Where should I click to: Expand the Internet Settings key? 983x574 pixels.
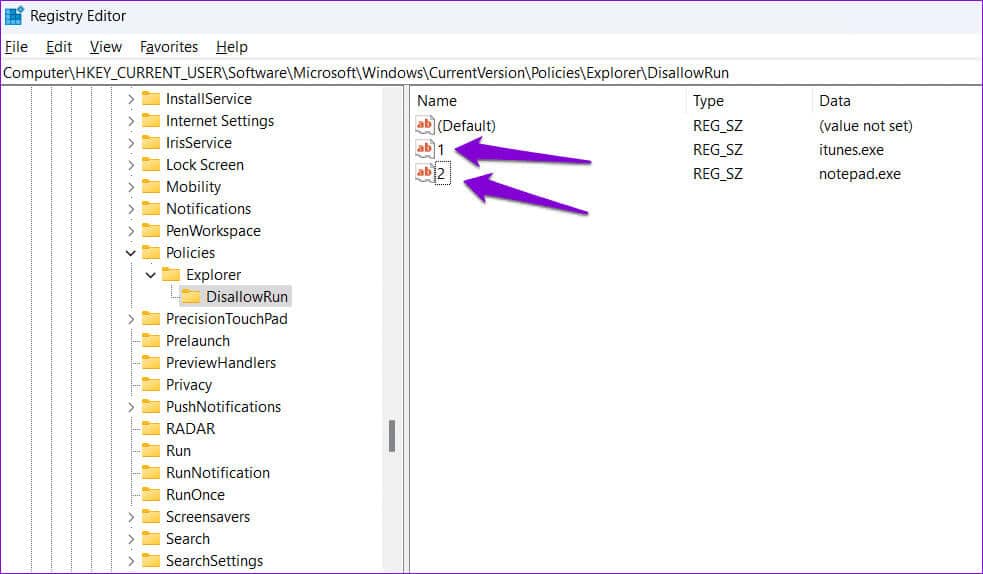tap(130, 121)
